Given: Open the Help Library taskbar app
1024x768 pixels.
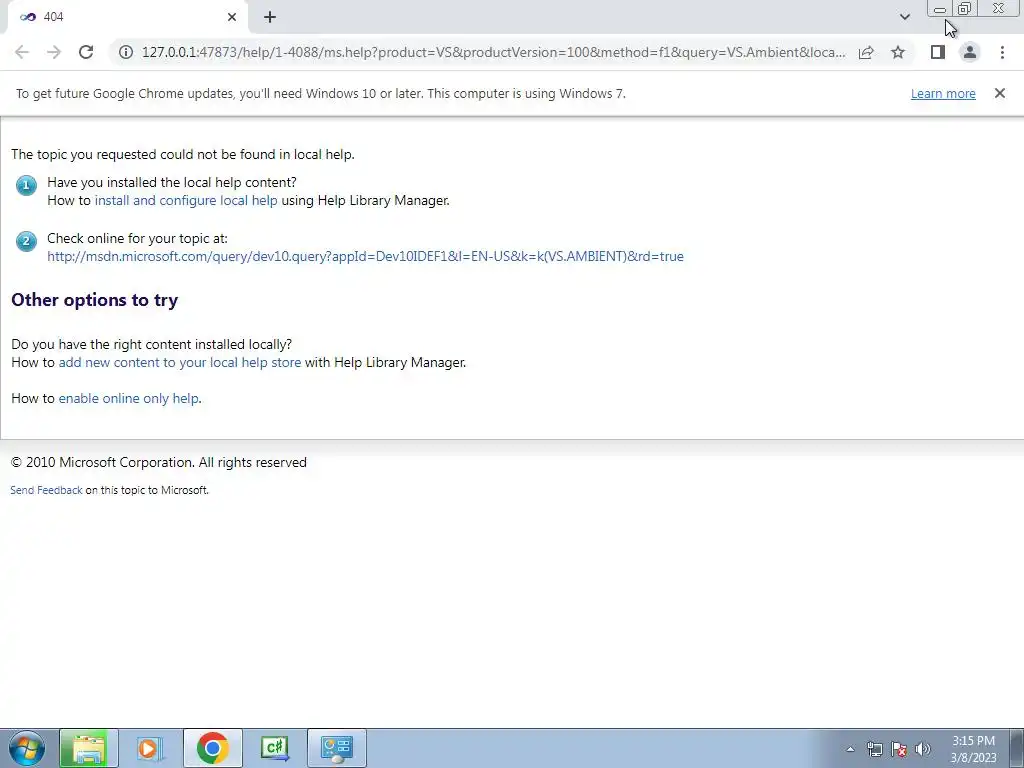Looking at the screenshot, I should coord(336,748).
